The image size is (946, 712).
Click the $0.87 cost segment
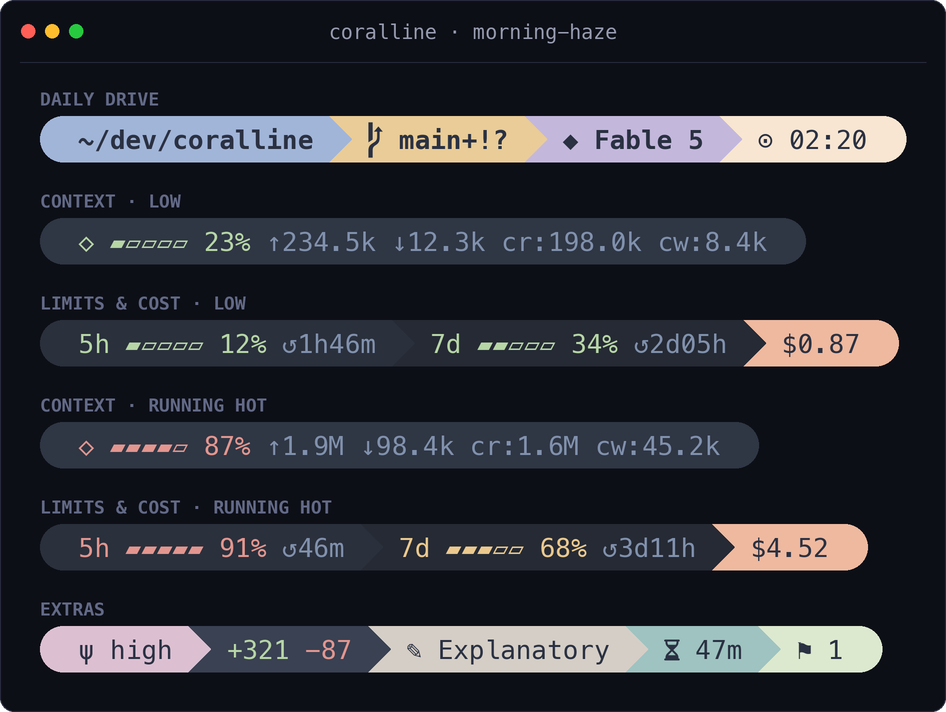[821, 343]
